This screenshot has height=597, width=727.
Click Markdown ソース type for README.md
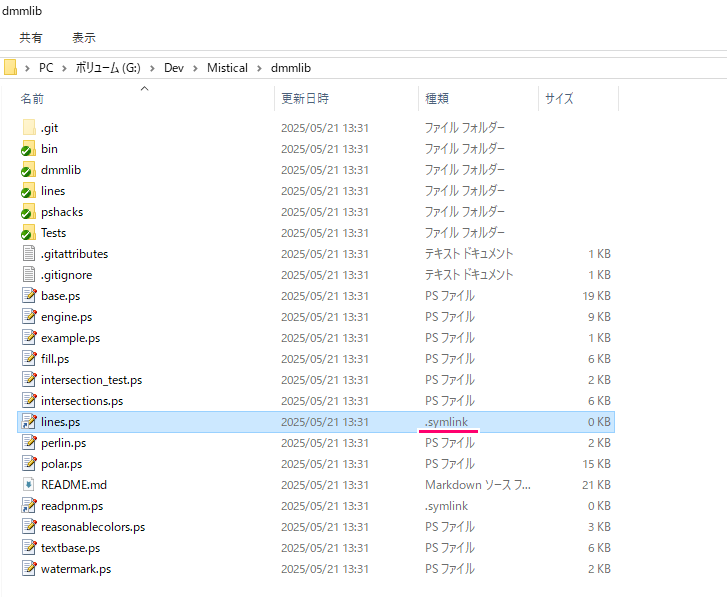click(478, 485)
